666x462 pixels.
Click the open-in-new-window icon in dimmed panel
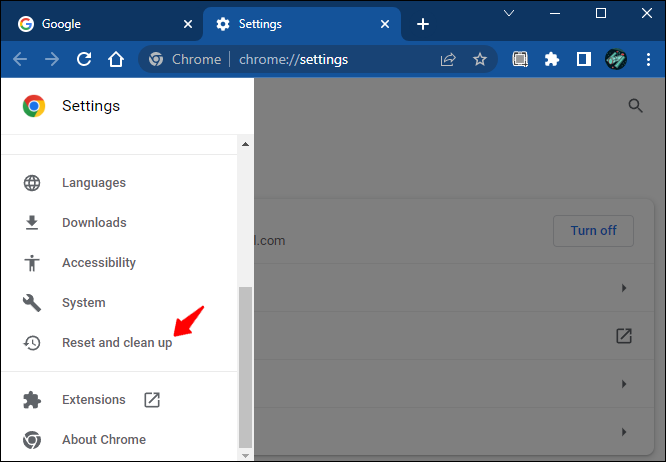pos(624,336)
